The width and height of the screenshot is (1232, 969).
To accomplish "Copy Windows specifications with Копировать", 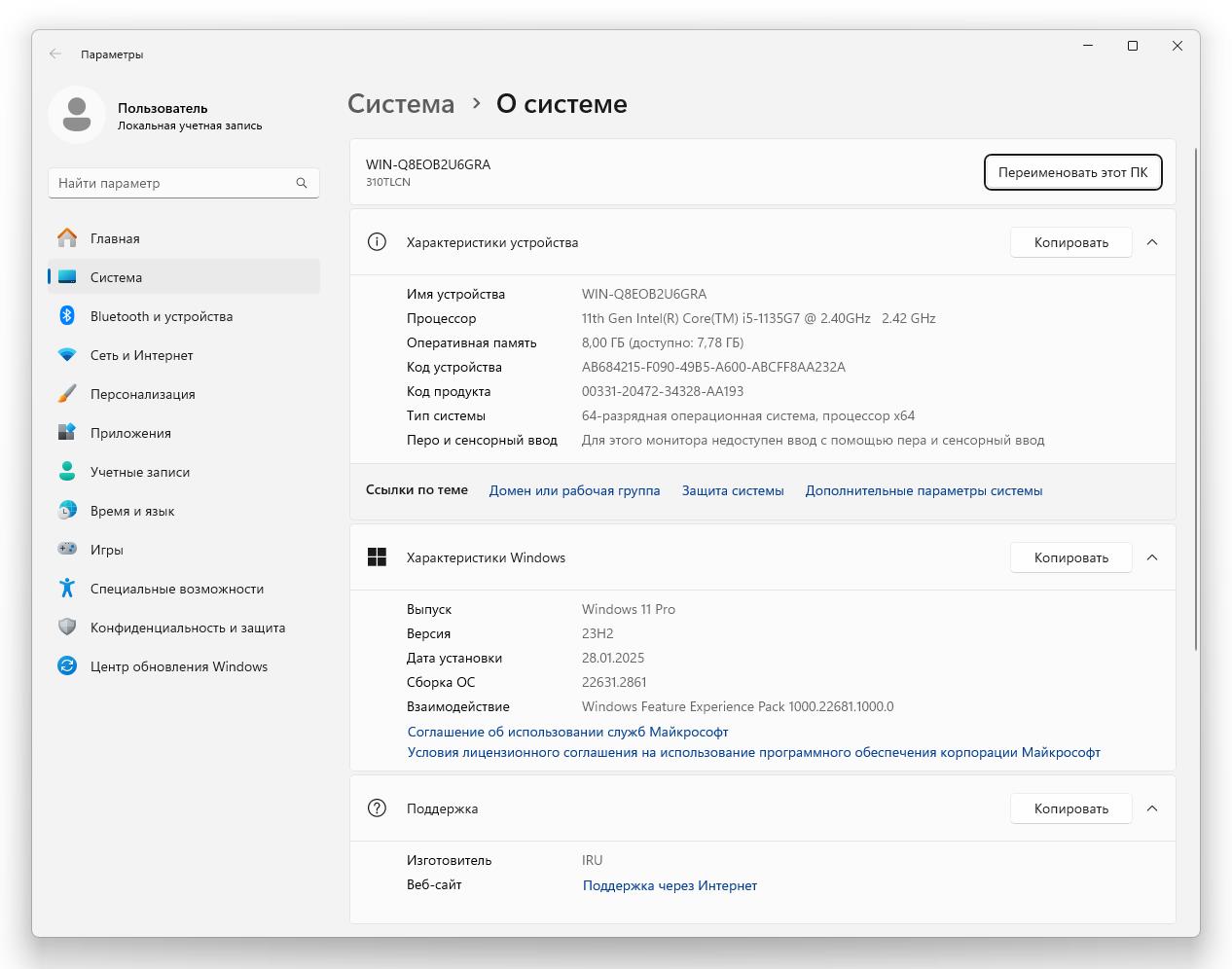I will click(1070, 557).
